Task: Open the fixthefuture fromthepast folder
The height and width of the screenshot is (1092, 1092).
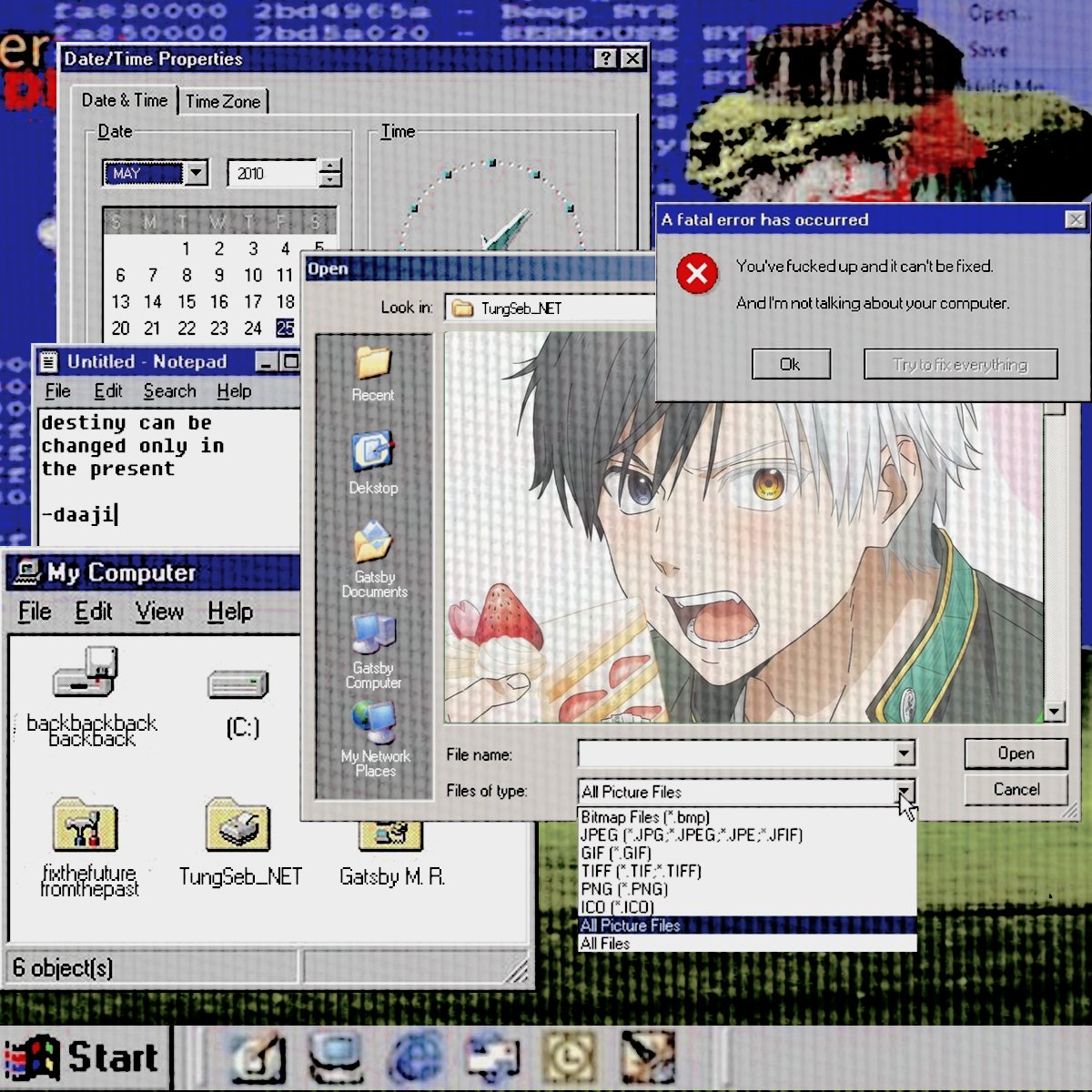Action: (86, 824)
